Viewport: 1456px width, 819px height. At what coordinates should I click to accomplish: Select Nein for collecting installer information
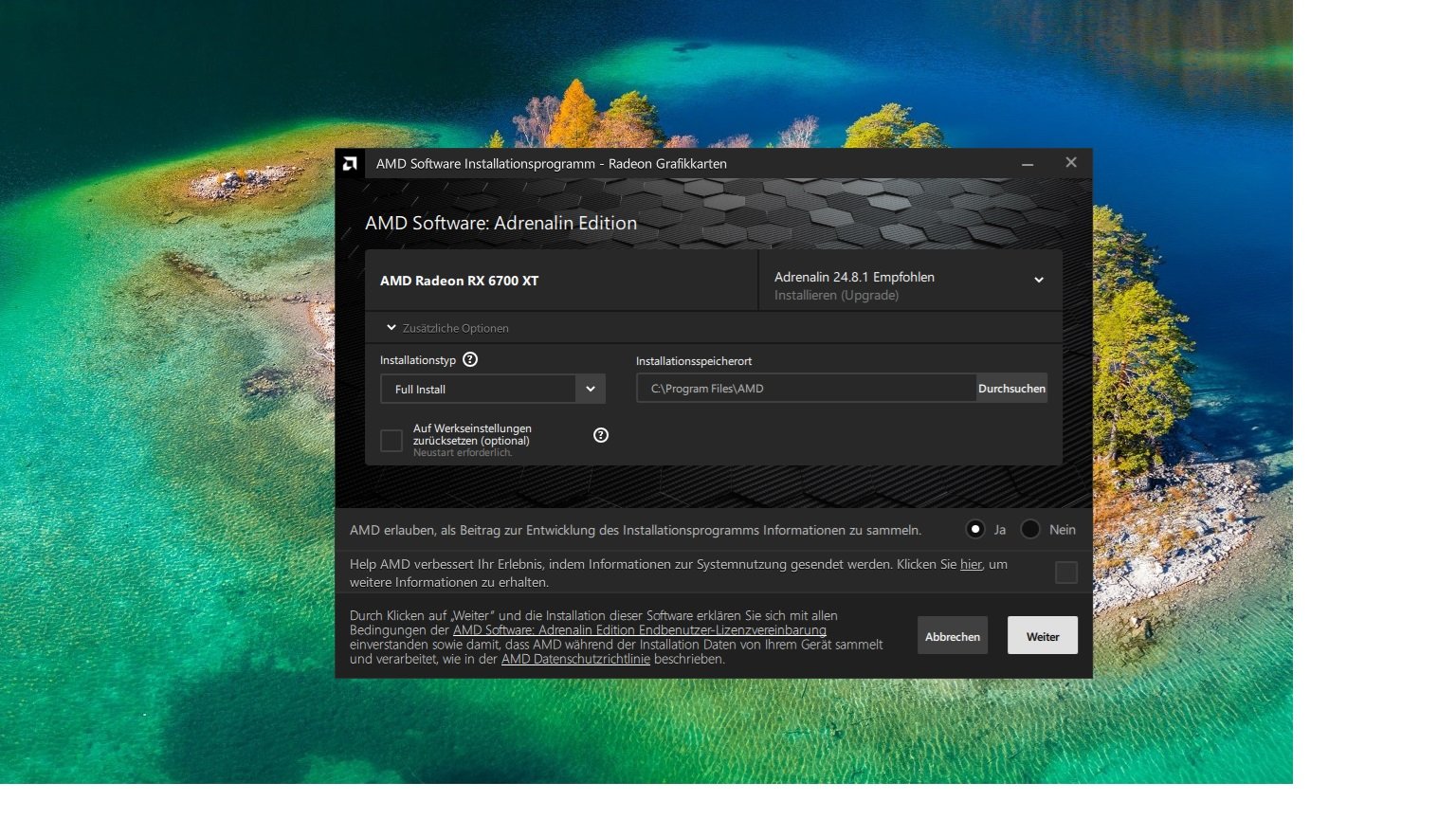coord(1030,529)
